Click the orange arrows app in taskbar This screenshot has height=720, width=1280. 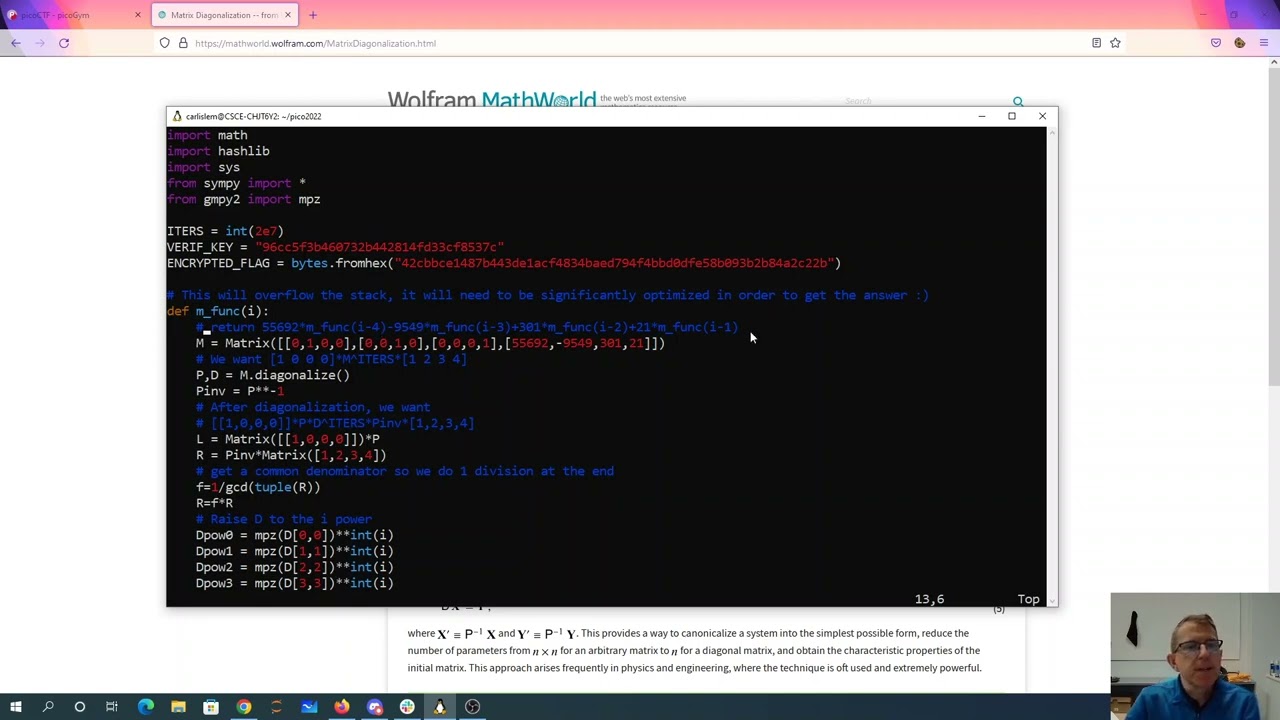tap(276, 707)
